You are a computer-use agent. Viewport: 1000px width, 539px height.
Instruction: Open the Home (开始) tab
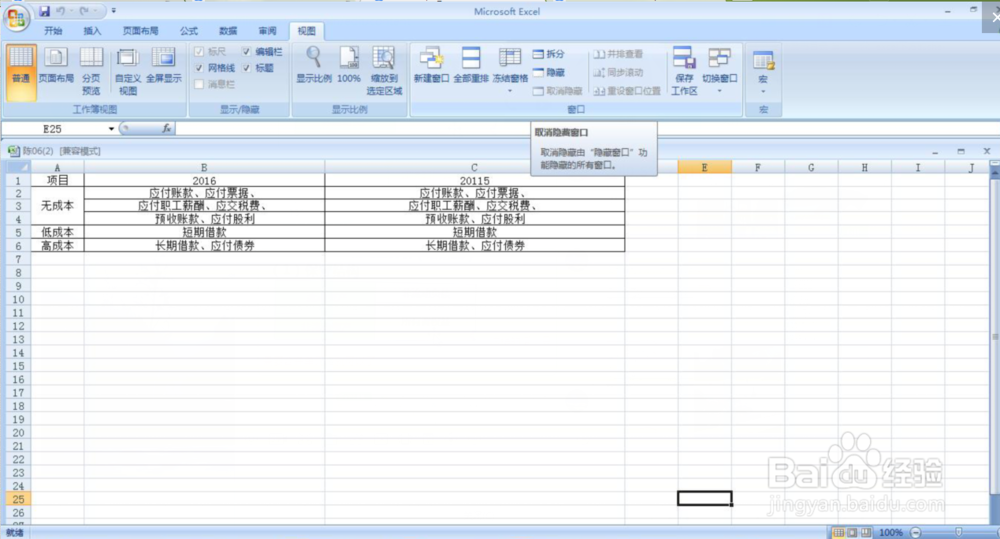tap(53, 31)
